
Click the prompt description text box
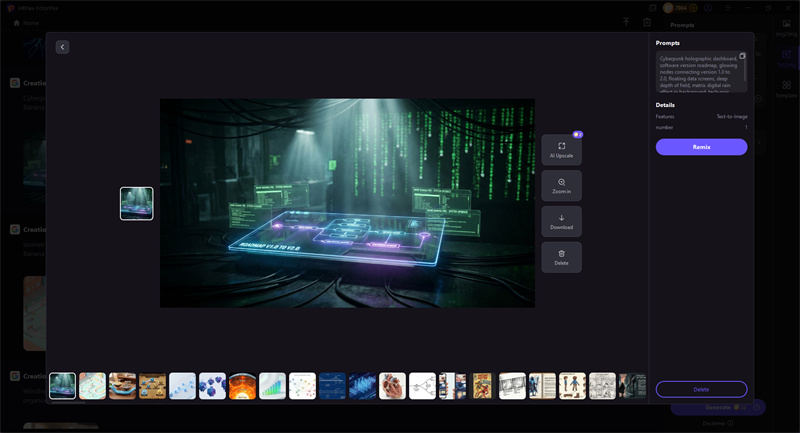[x=698, y=72]
